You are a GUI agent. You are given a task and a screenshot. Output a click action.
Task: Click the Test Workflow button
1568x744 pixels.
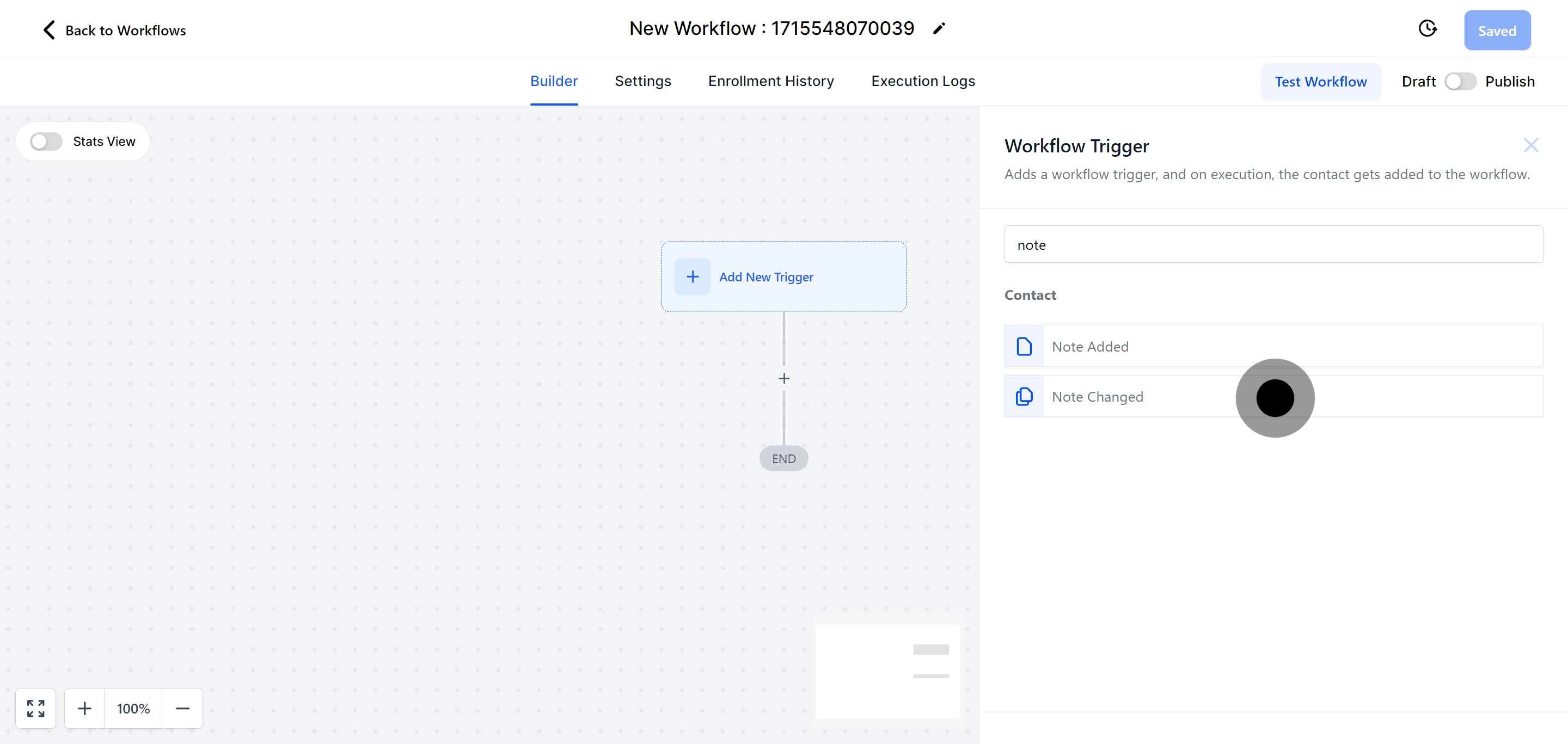(1320, 82)
